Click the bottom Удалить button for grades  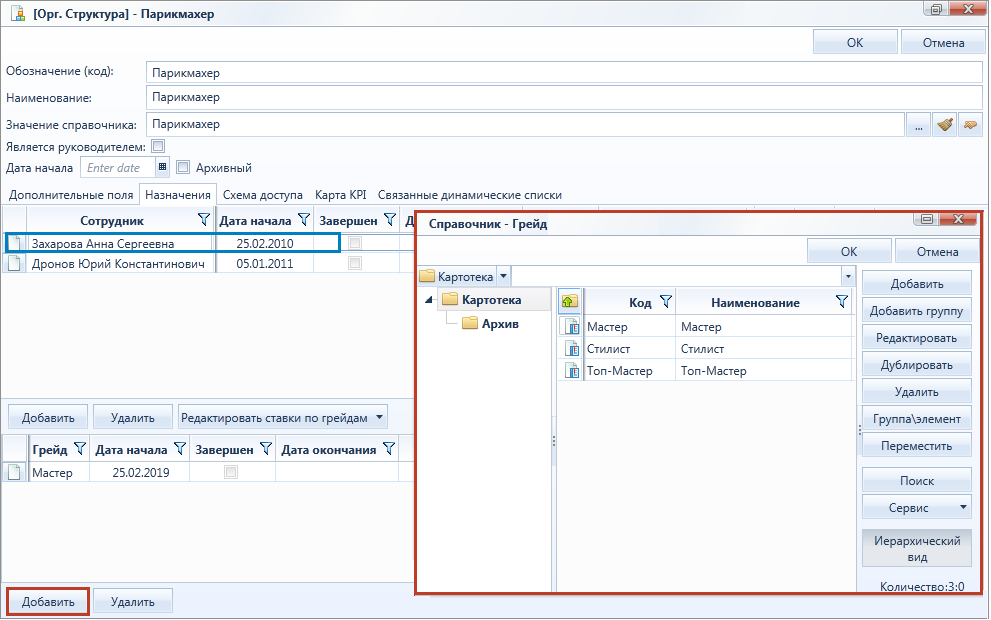(x=133, y=601)
